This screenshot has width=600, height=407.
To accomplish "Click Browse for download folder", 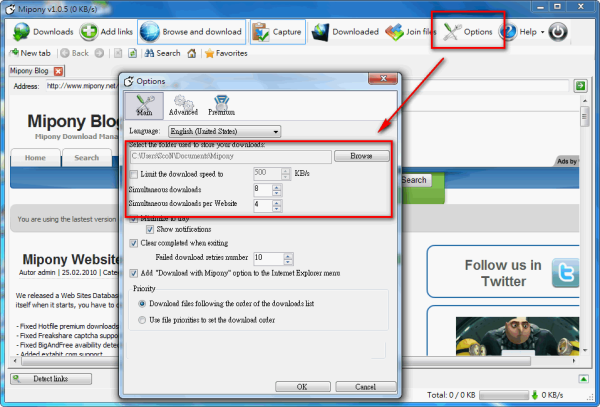I will [x=362, y=156].
